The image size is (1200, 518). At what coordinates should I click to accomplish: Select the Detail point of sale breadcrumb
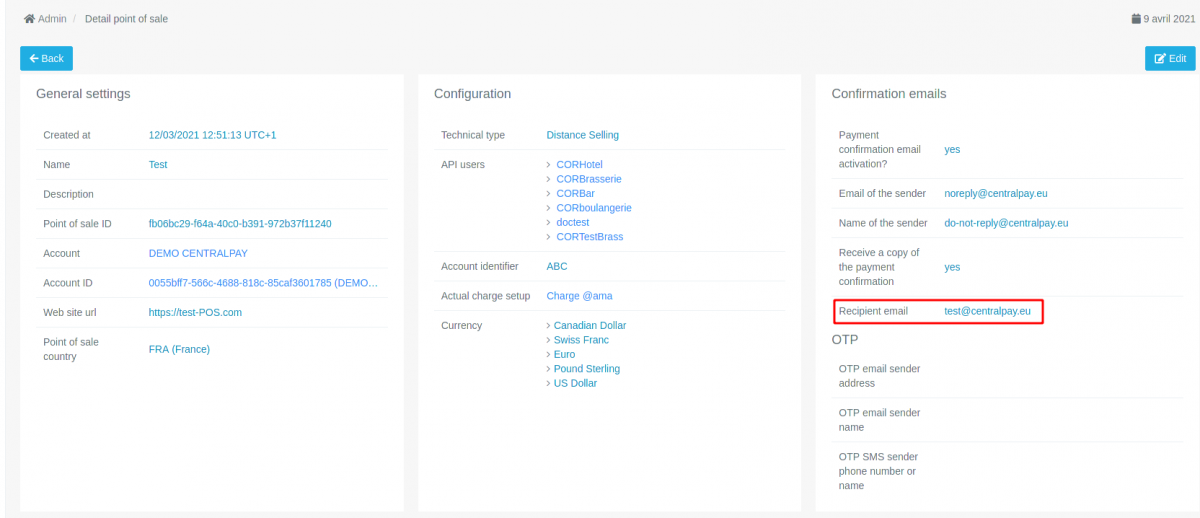[x=126, y=19]
